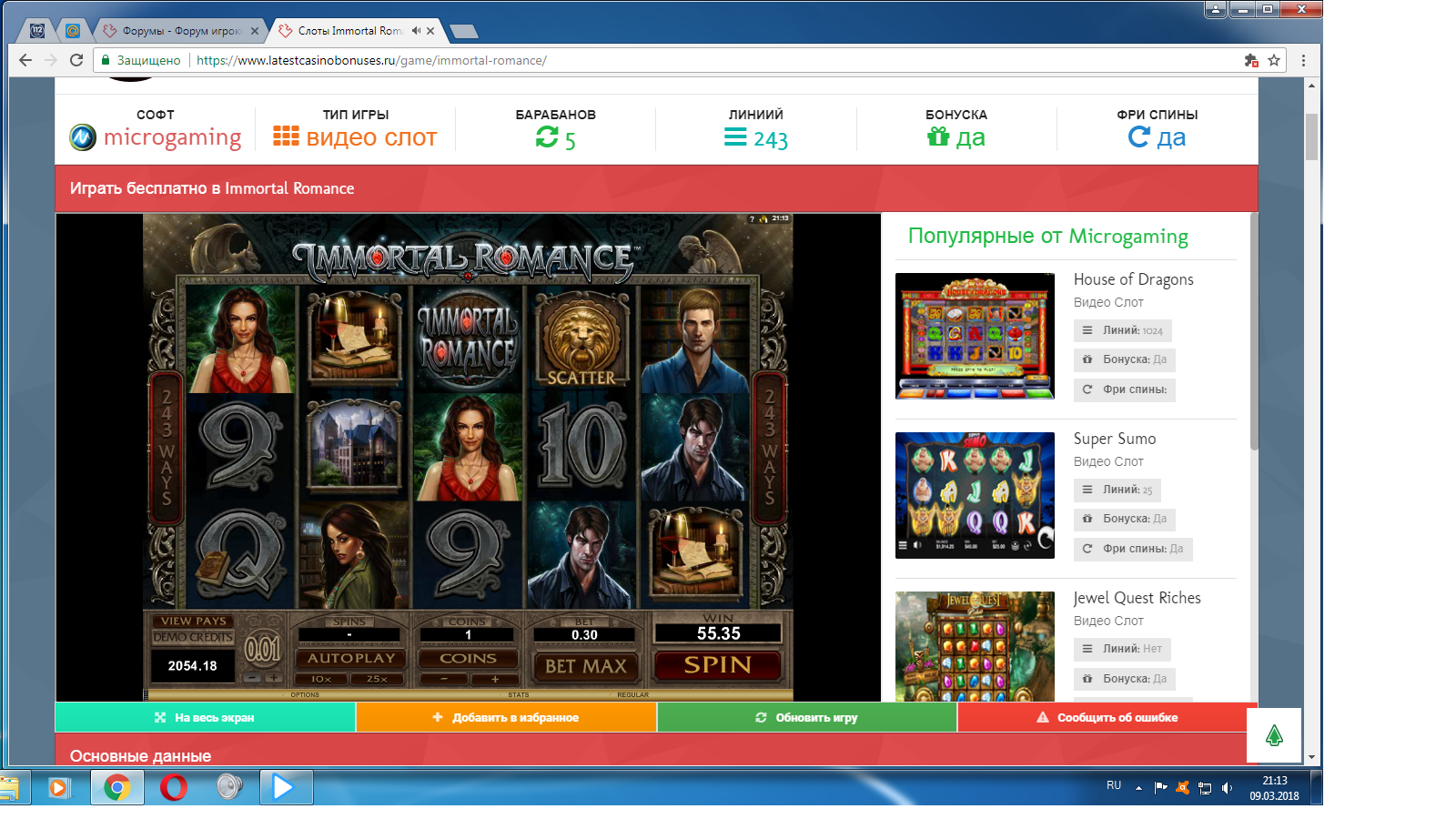Open the Stats menu in game footer

point(519,694)
